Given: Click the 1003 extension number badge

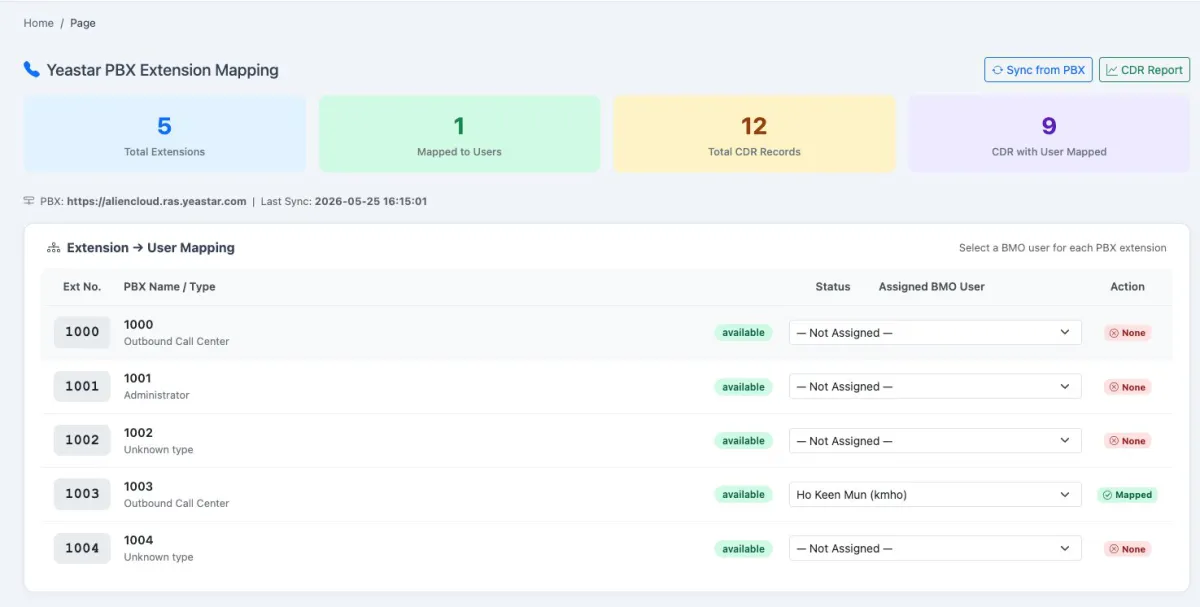Looking at the screenshot, I should pyautogui.click(x=82, y=494).
